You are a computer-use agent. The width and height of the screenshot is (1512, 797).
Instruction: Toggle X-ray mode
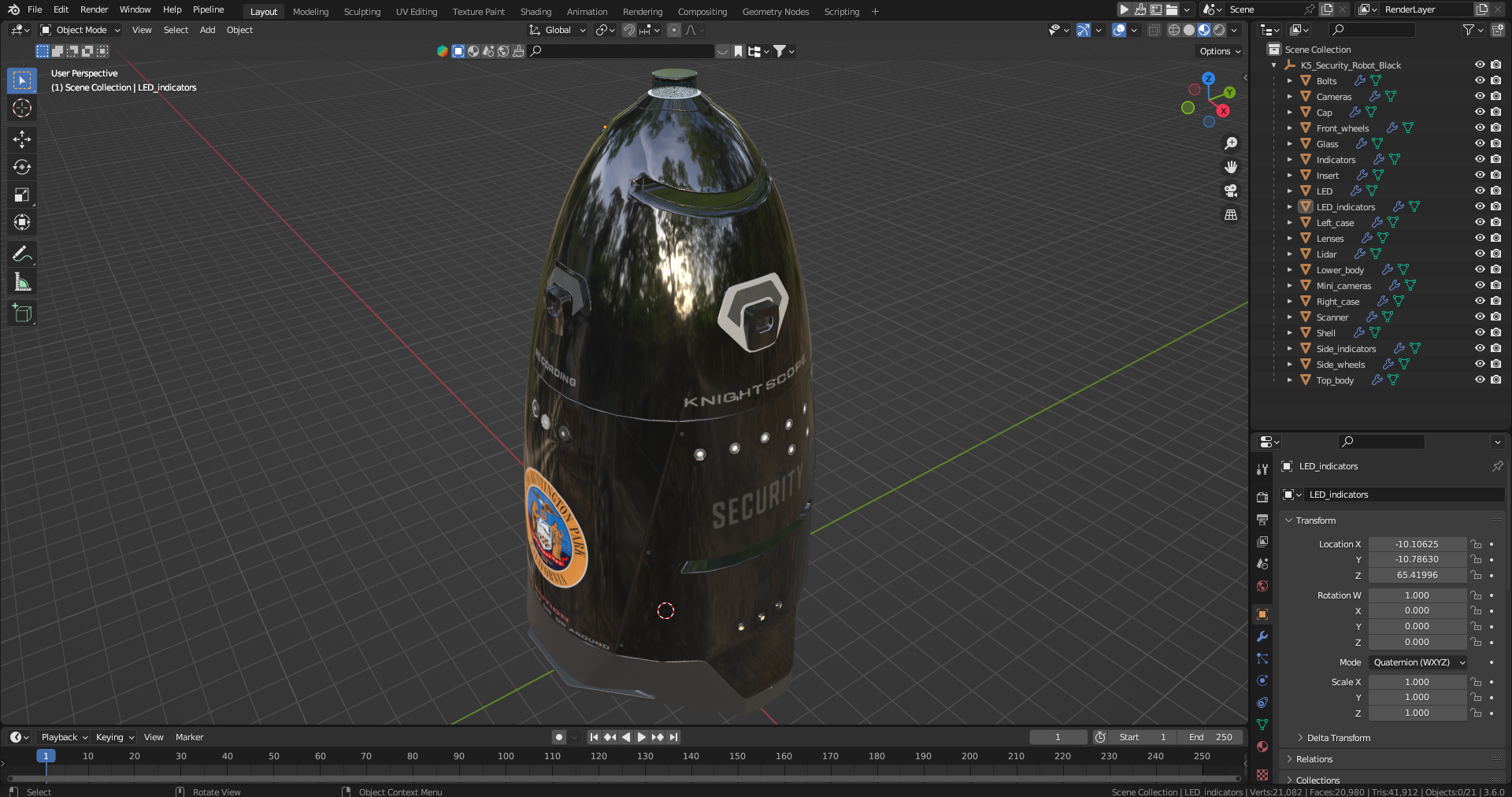coord(1154,30)
